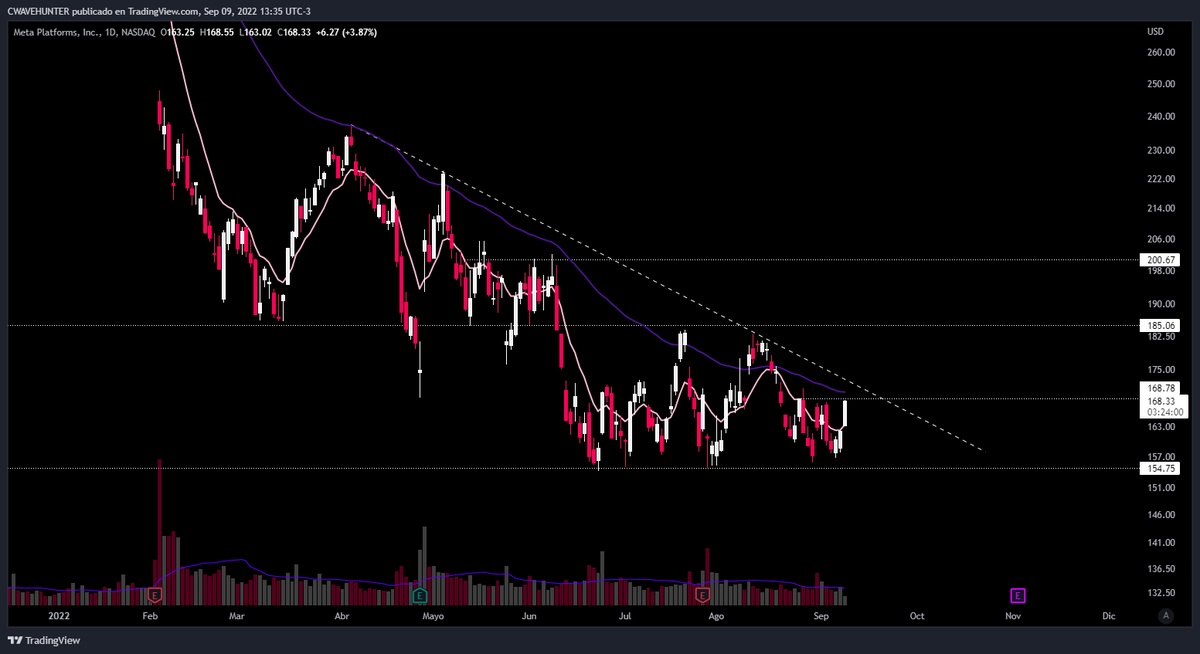Click the 185.06 price label on the scale
Screen dimensions: 1200x654
click(1160, 325)
